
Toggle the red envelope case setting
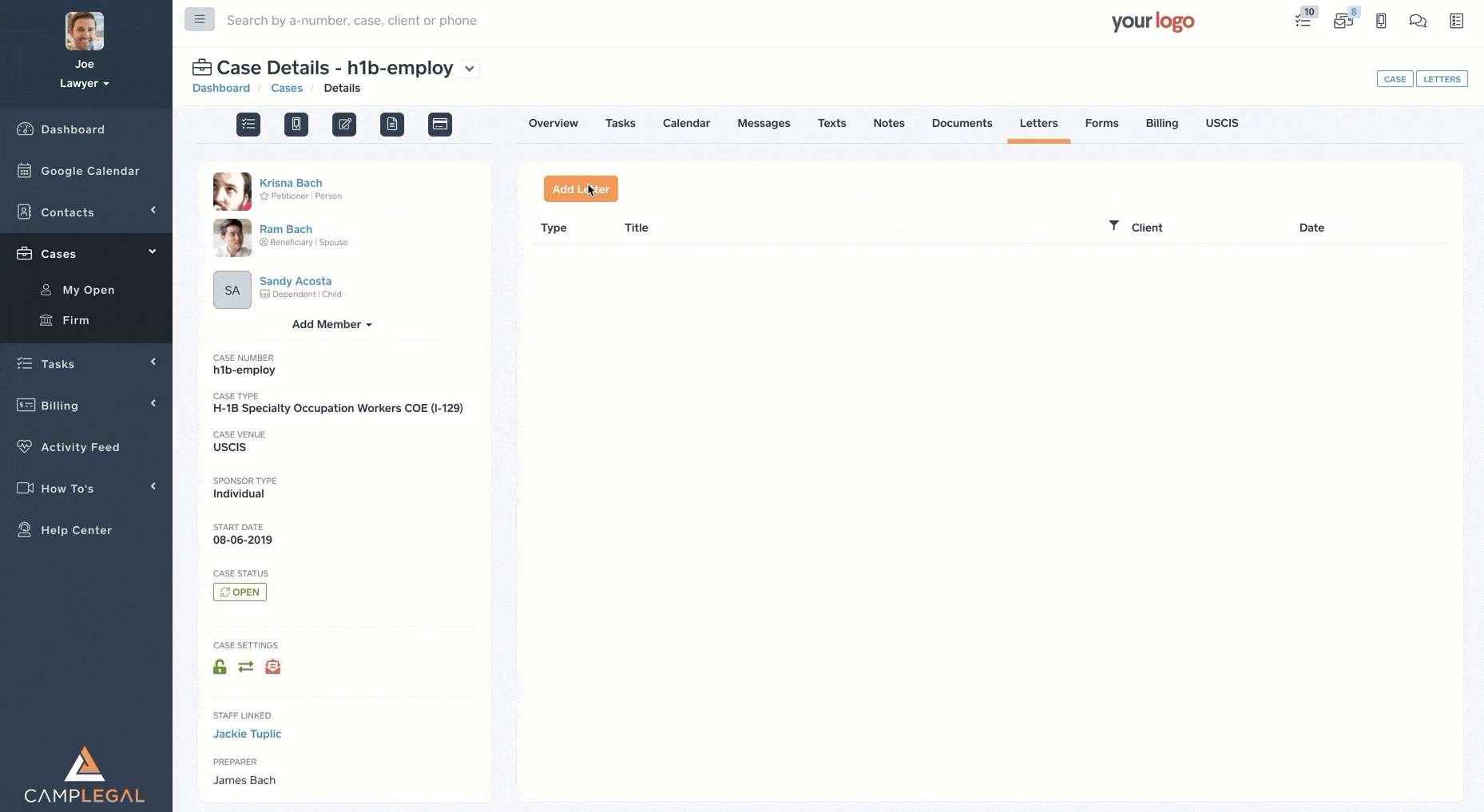273,667
